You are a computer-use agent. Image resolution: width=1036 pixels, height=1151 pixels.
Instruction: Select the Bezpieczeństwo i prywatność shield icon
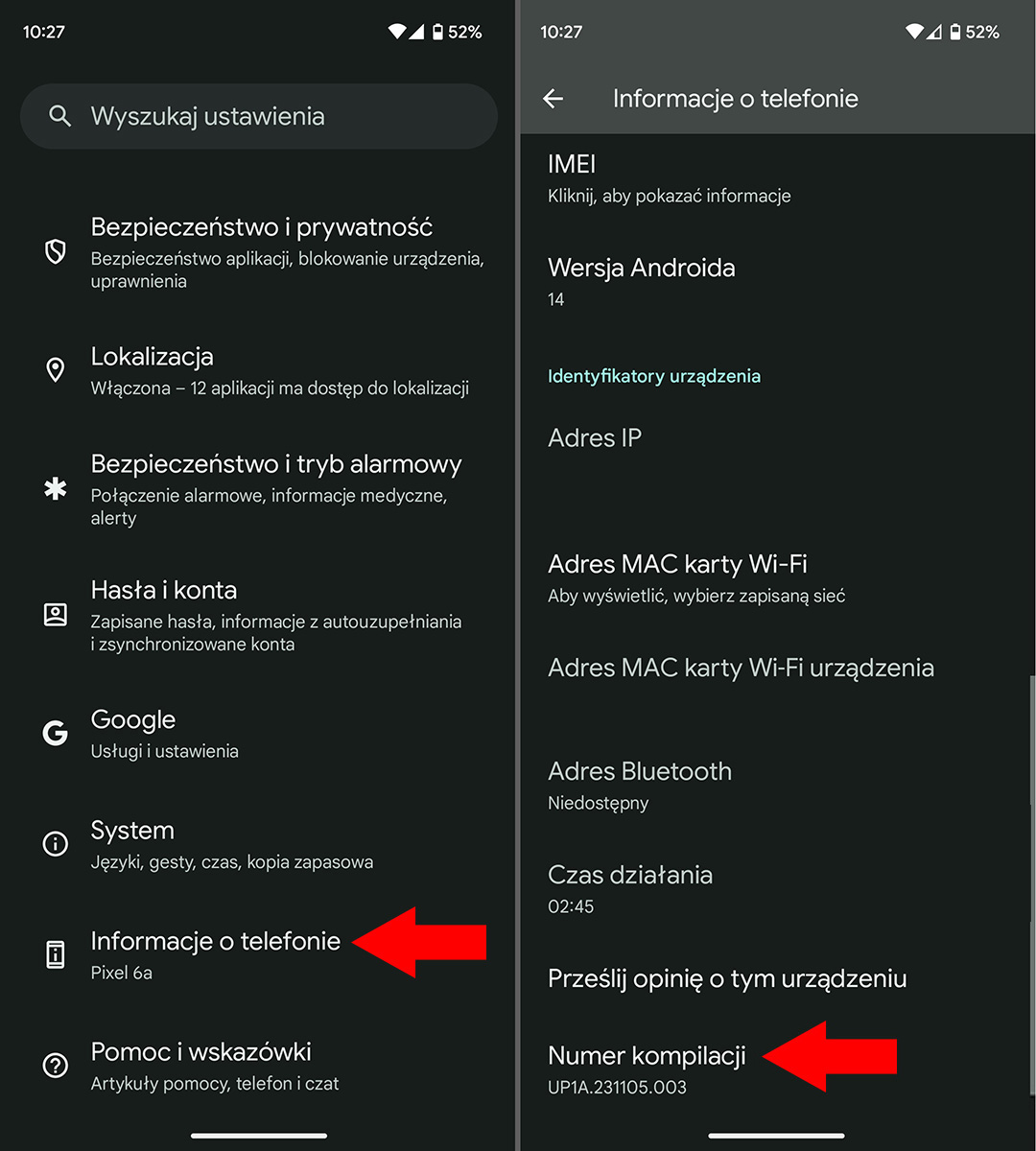55,252
